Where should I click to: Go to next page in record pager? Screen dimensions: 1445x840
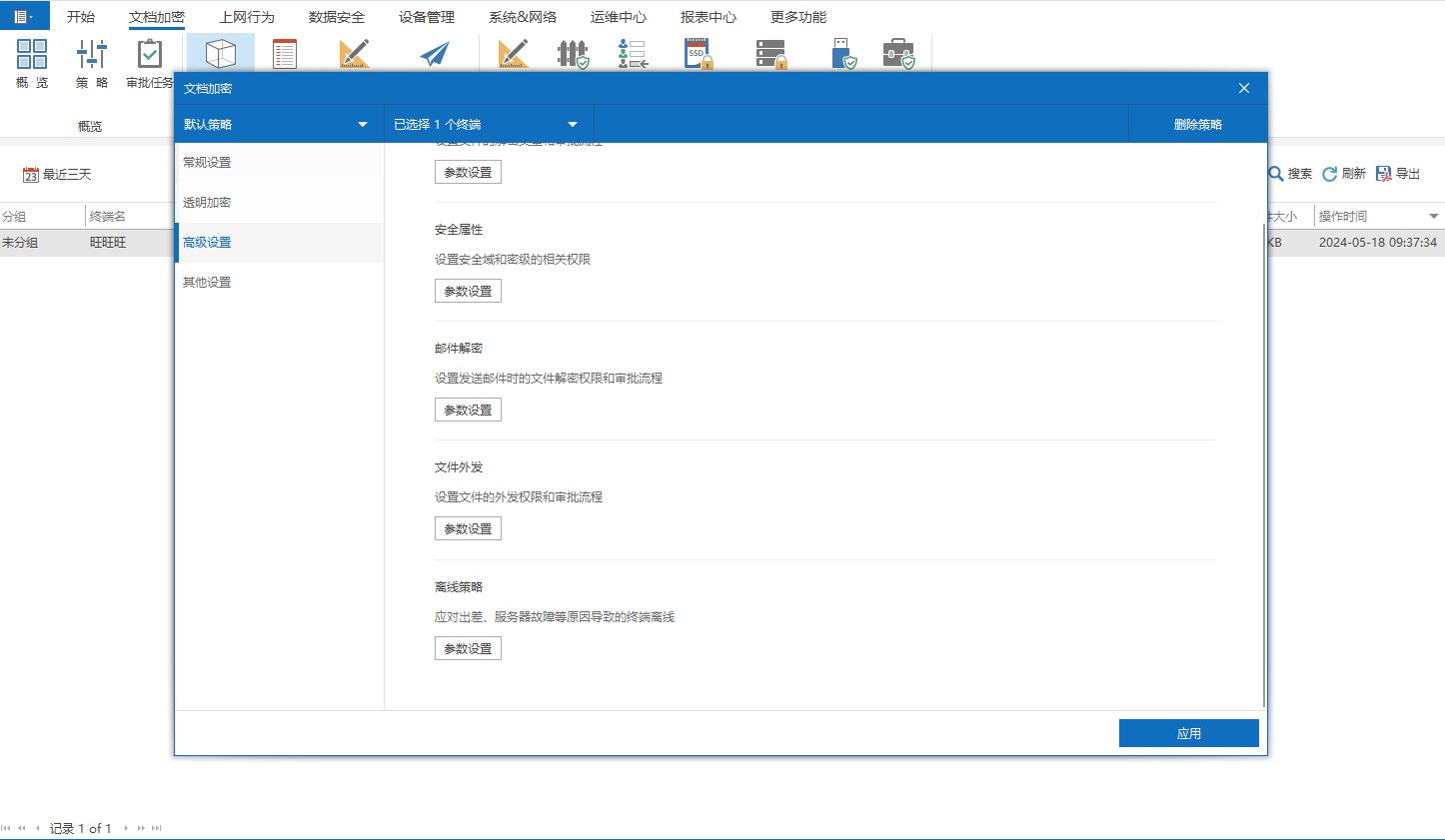point(141,828)
